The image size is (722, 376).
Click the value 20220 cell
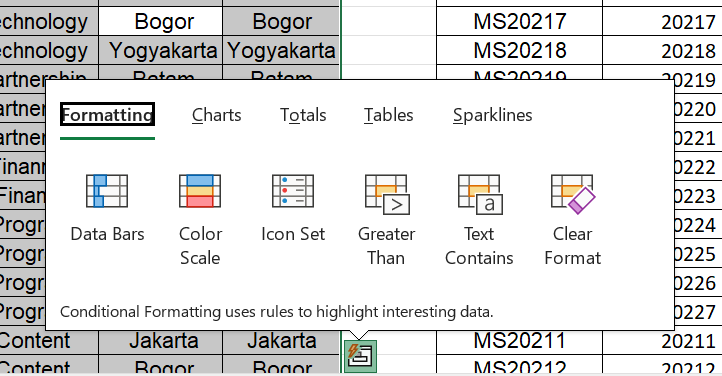pyautogui.click(x=698, y=109)
